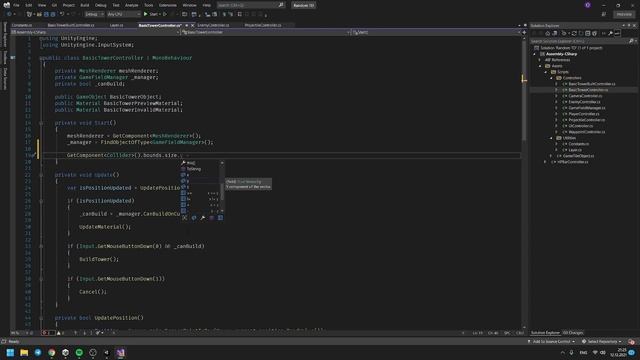The image size is (640, 360).
Task: Select the Utilities folder in Solution Explorer
Action: tap(569, 138)
